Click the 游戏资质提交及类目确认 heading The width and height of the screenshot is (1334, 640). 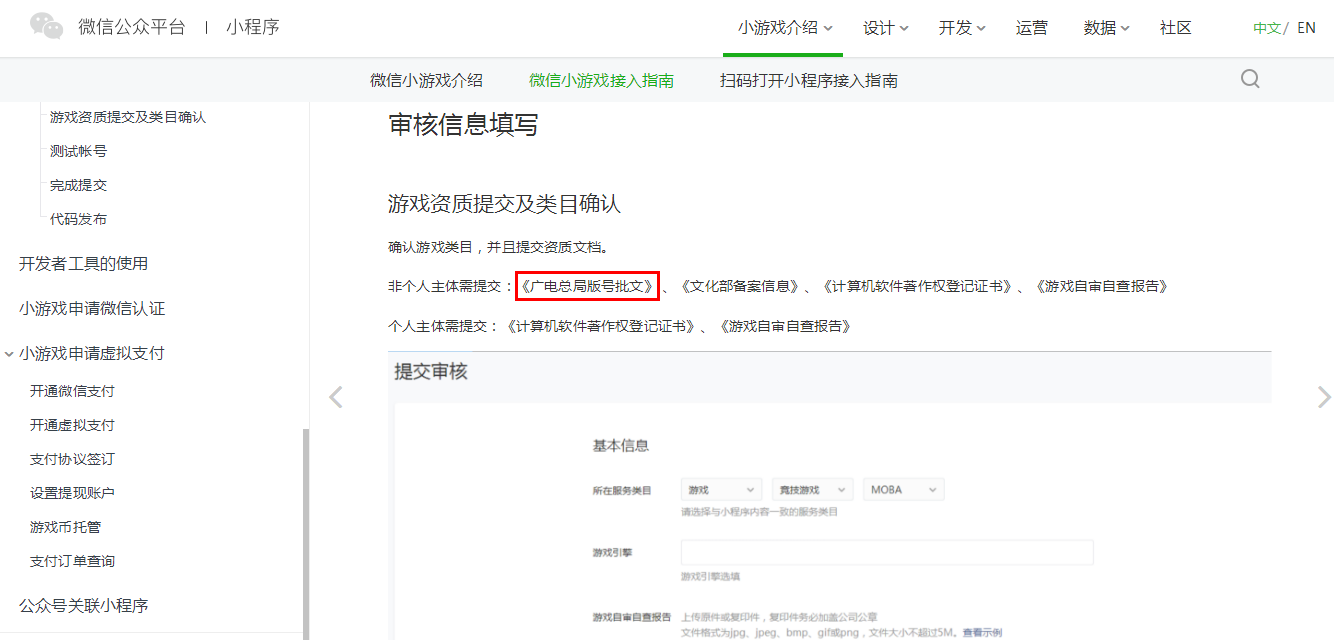click(x=504, y=204)
